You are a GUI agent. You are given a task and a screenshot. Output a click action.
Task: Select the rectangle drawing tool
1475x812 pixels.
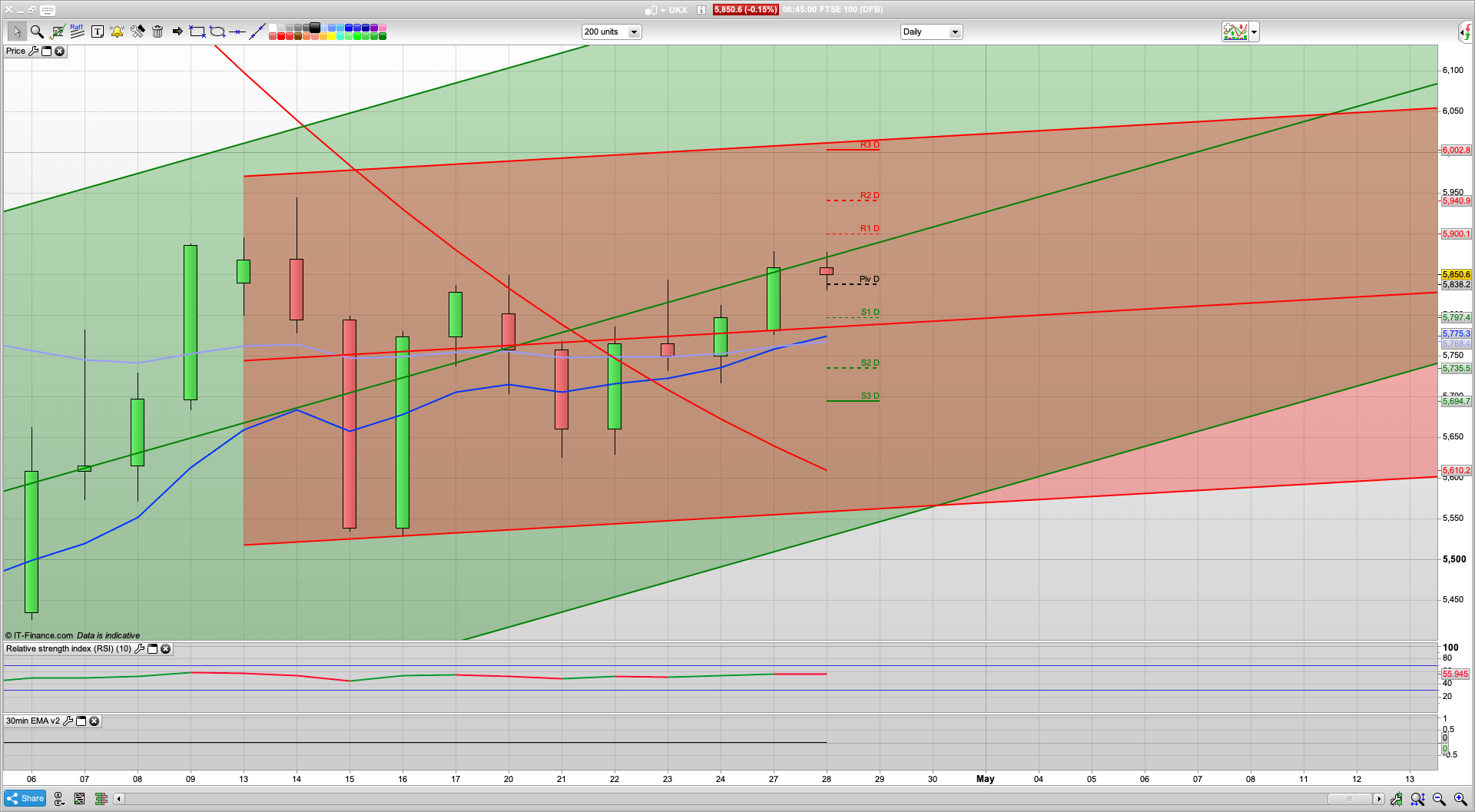point(197,31)
